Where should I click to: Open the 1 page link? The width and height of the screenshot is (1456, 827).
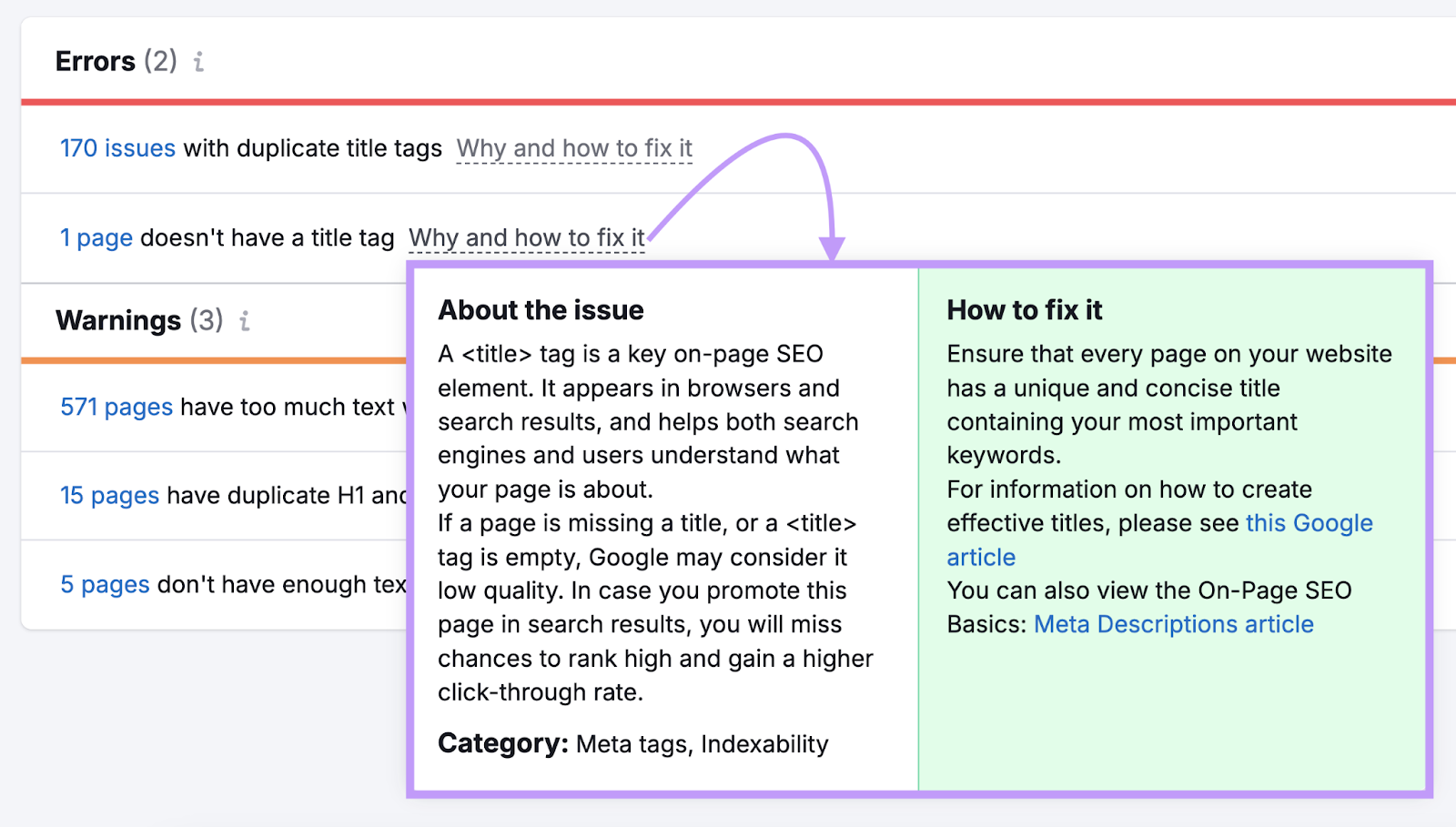pos(95,237)
